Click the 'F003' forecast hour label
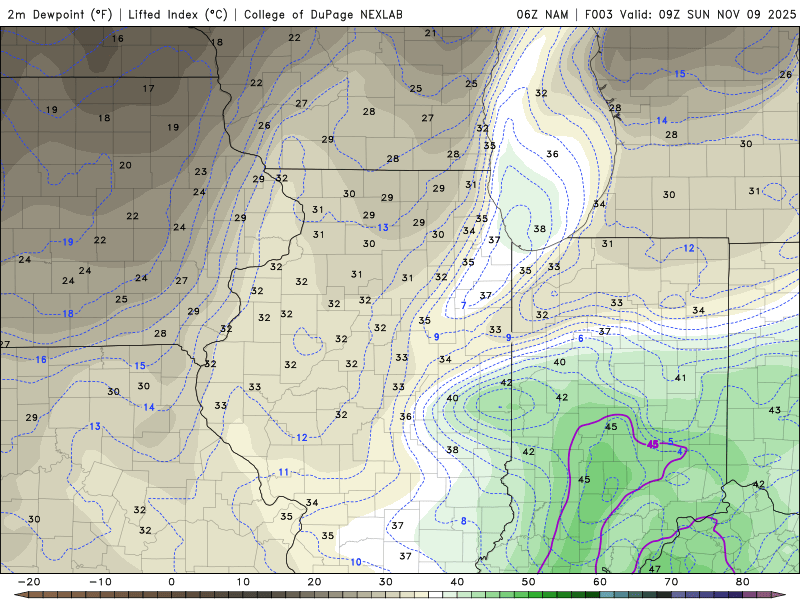This screenshot has height=600, width=800. point(598,14)
